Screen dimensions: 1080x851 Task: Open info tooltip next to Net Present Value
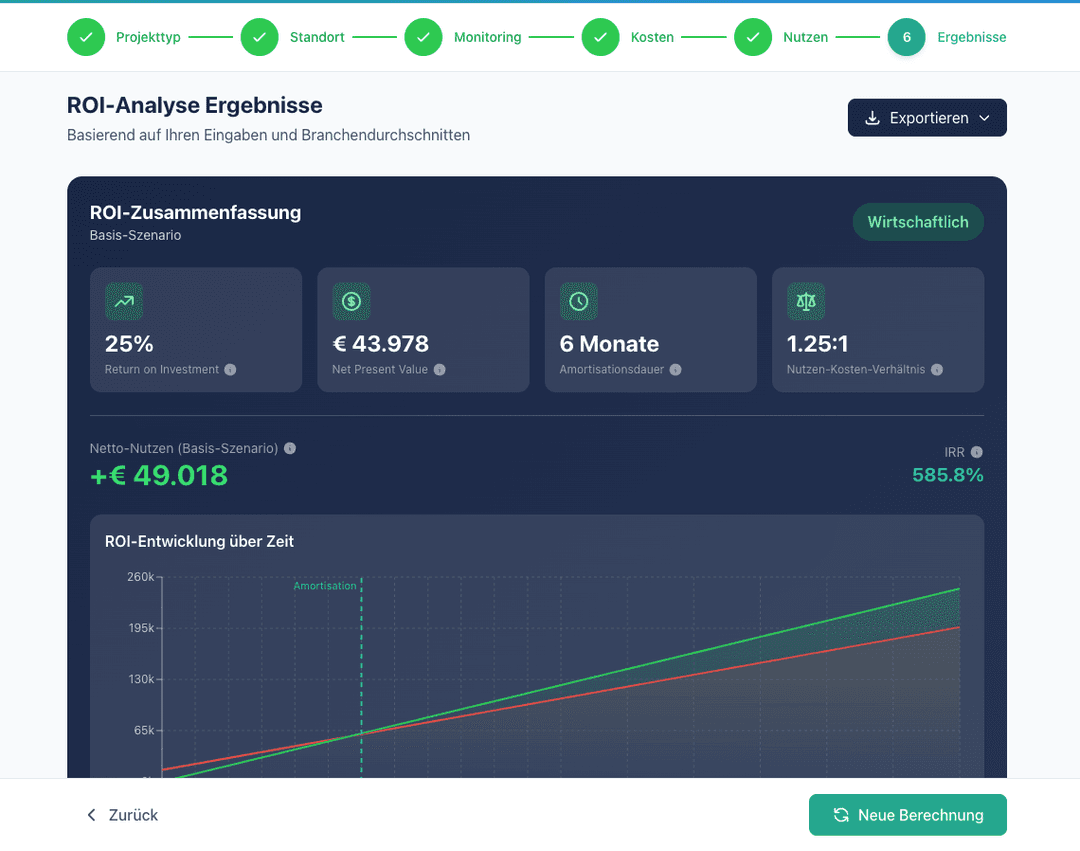439,370
